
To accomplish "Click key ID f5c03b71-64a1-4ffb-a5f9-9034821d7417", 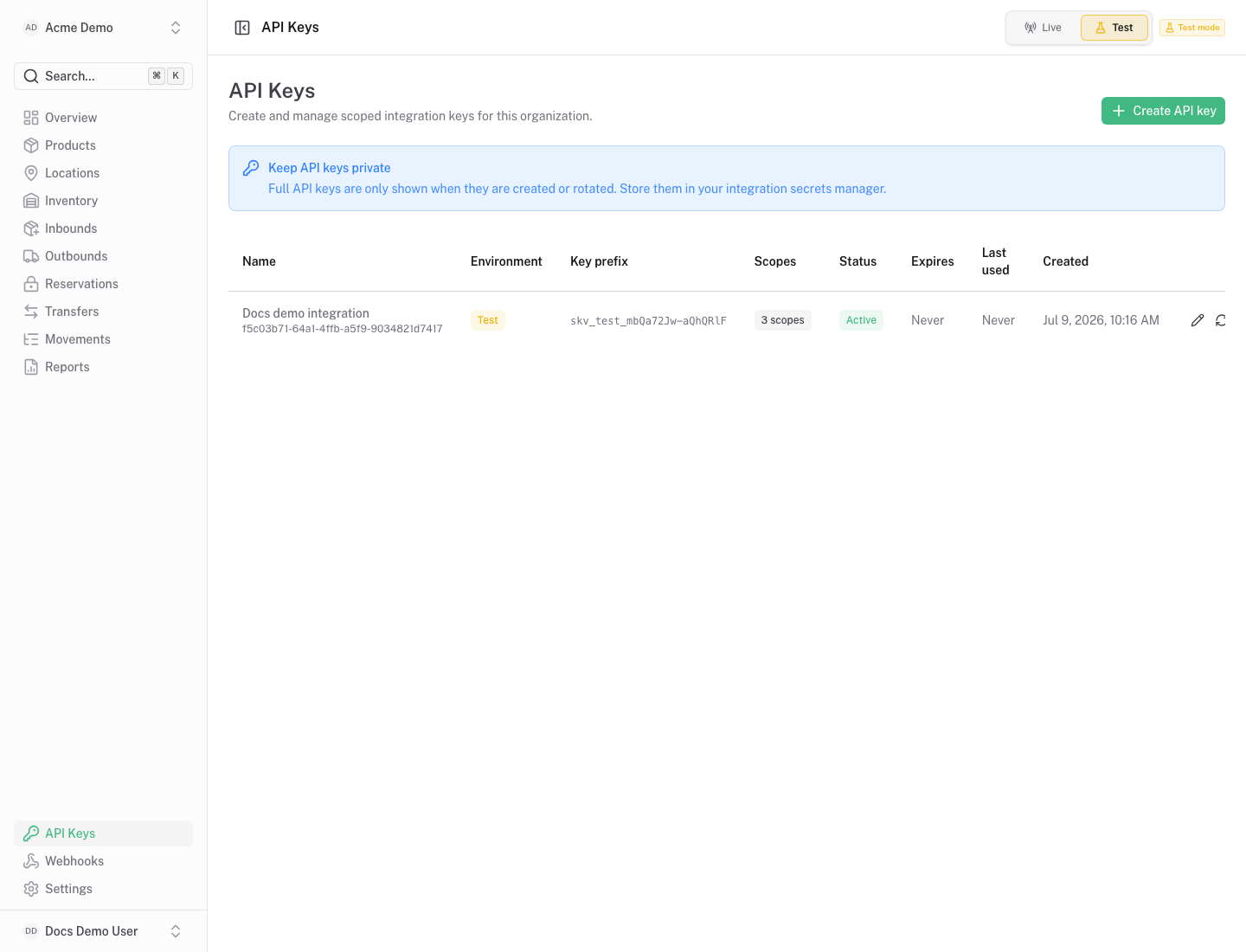I will point(343,329).
